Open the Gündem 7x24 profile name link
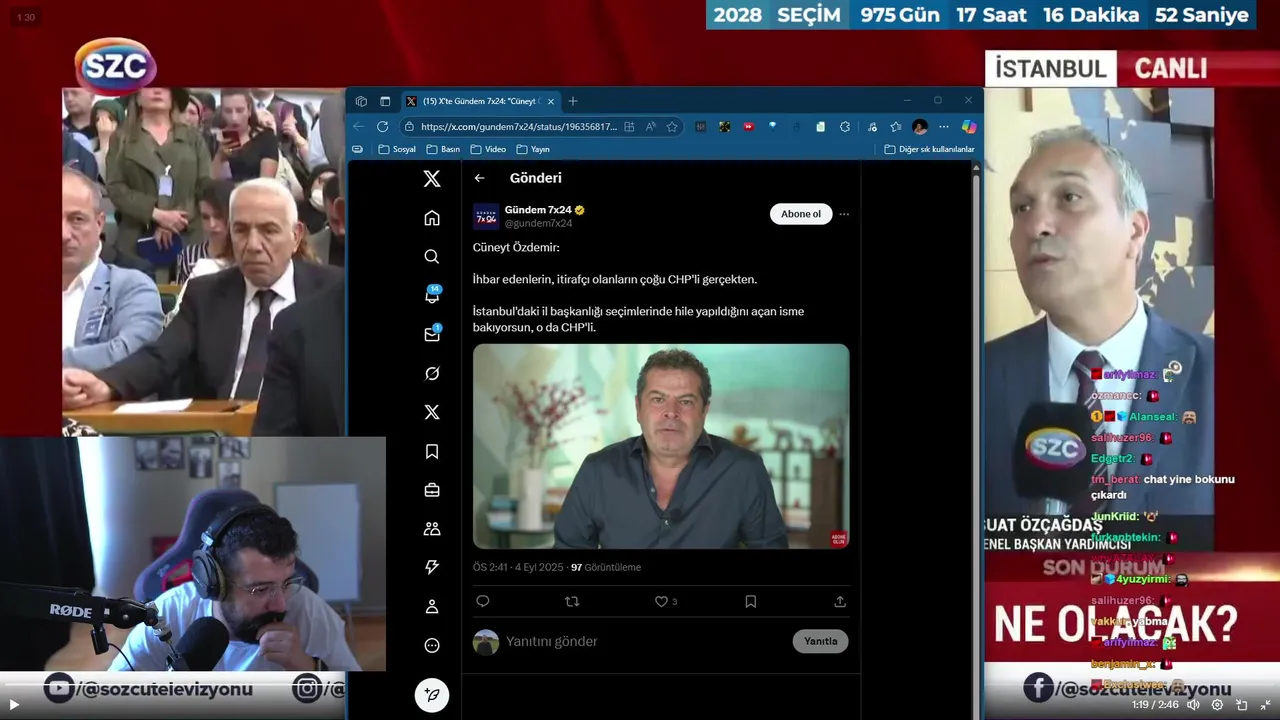Image resolution: width=1280 pixels, height=720 pixels. coord(538,210)
